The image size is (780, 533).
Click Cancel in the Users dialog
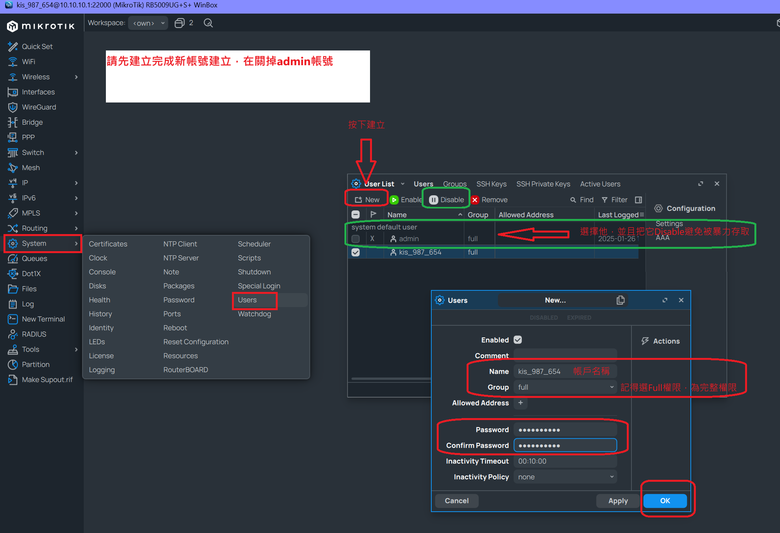point(457,501)
